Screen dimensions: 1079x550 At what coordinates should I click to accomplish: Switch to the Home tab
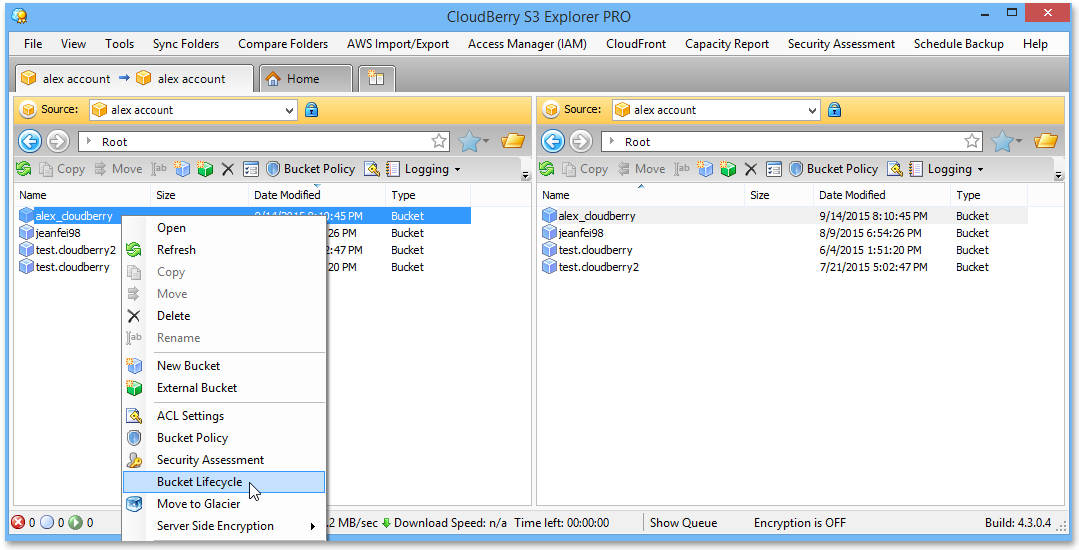pos(306,78)
